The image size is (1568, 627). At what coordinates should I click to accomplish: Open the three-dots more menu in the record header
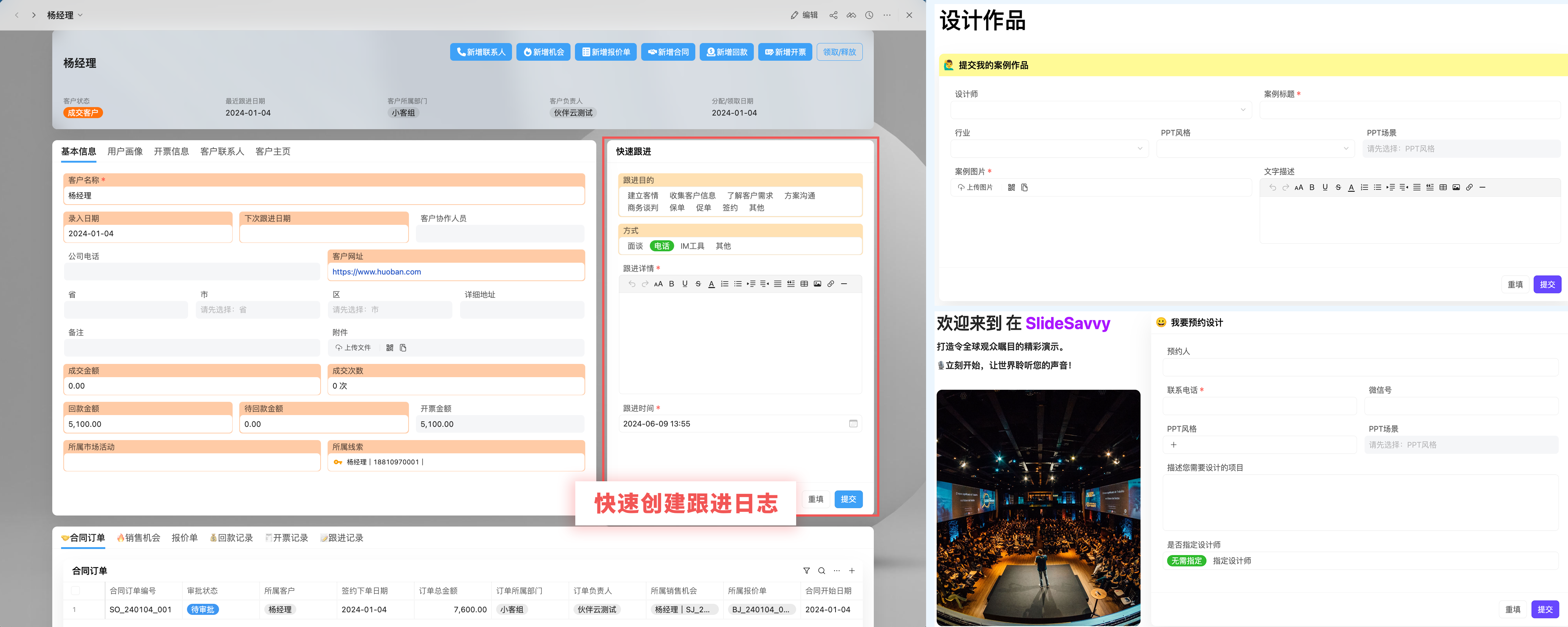[x=887, y=15]
